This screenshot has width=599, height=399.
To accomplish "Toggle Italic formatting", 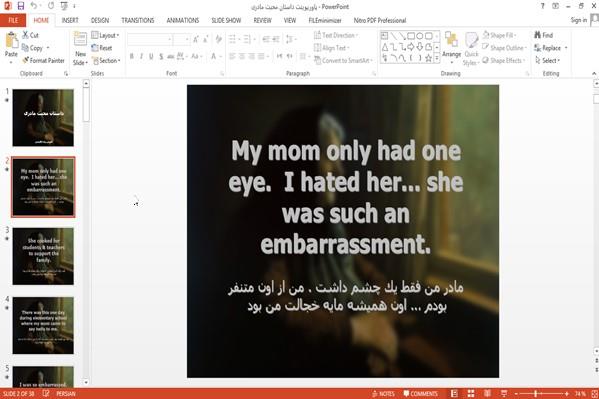I will [x=141, y=56].
